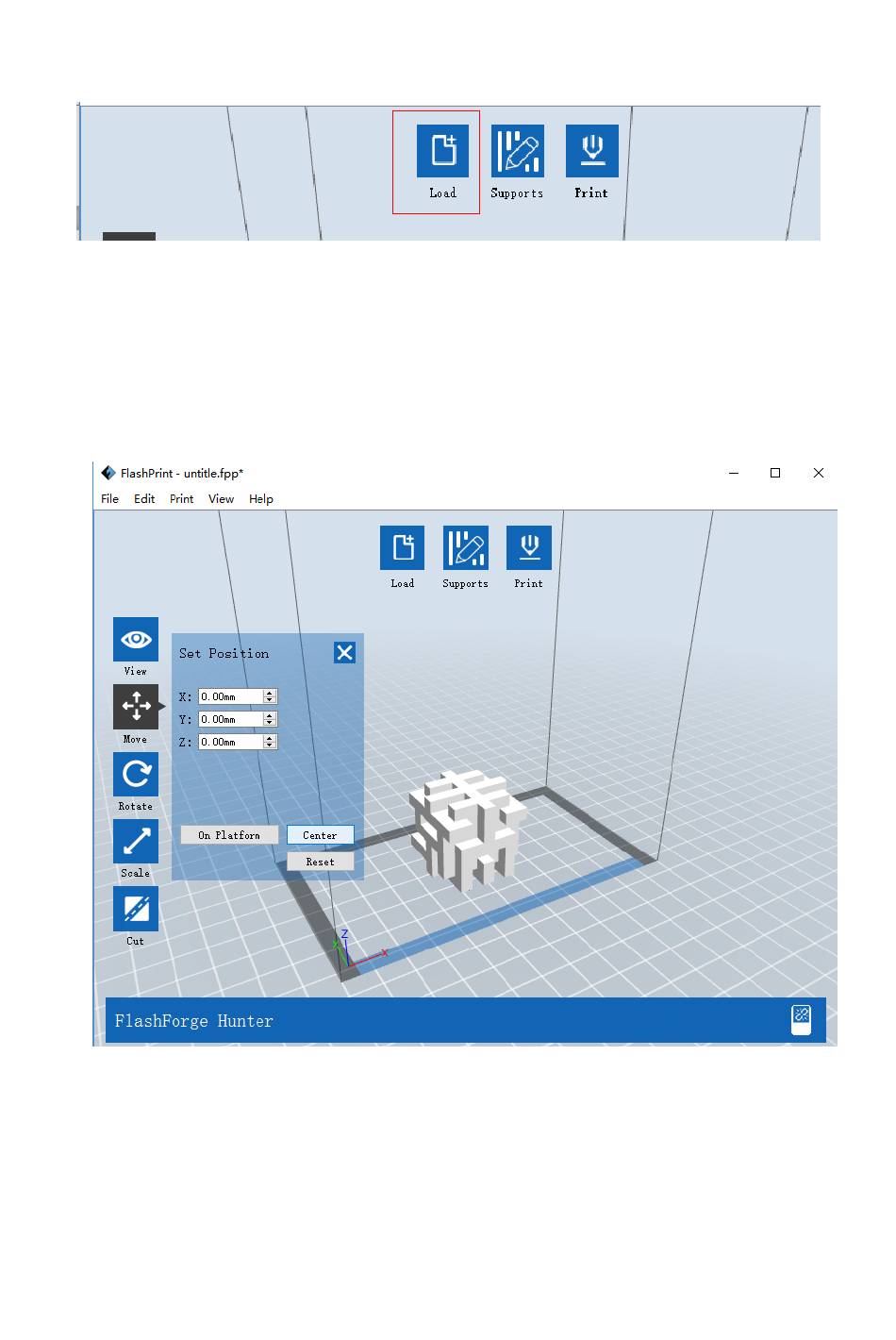Minimize the FlashPrint window
This screenshot has width=896, height=1340.
point(734,473)
